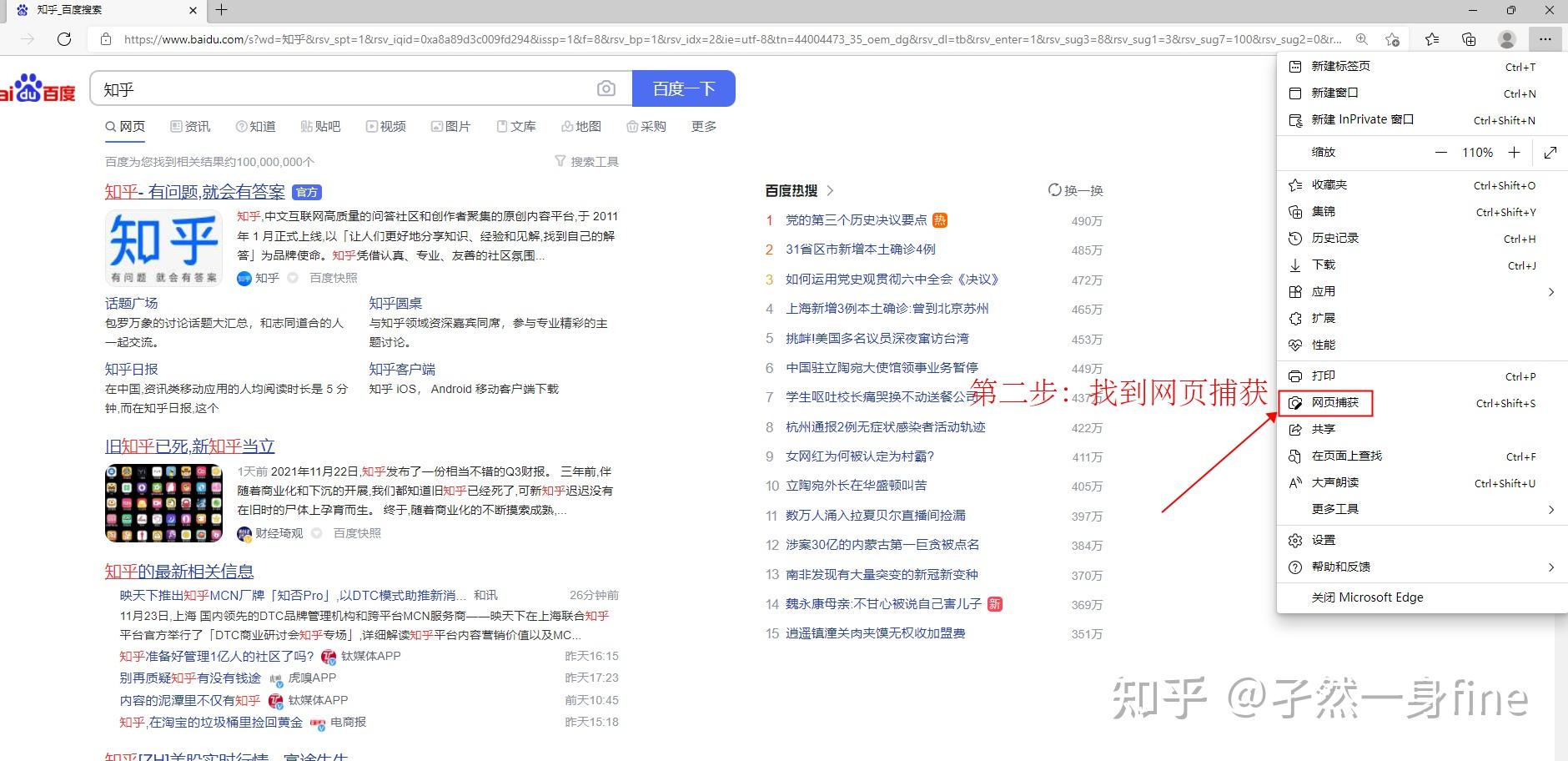Viewport: 1568px width, 761px height.
Task: Switch to the 知道 search tab
Action: (255, 126)
